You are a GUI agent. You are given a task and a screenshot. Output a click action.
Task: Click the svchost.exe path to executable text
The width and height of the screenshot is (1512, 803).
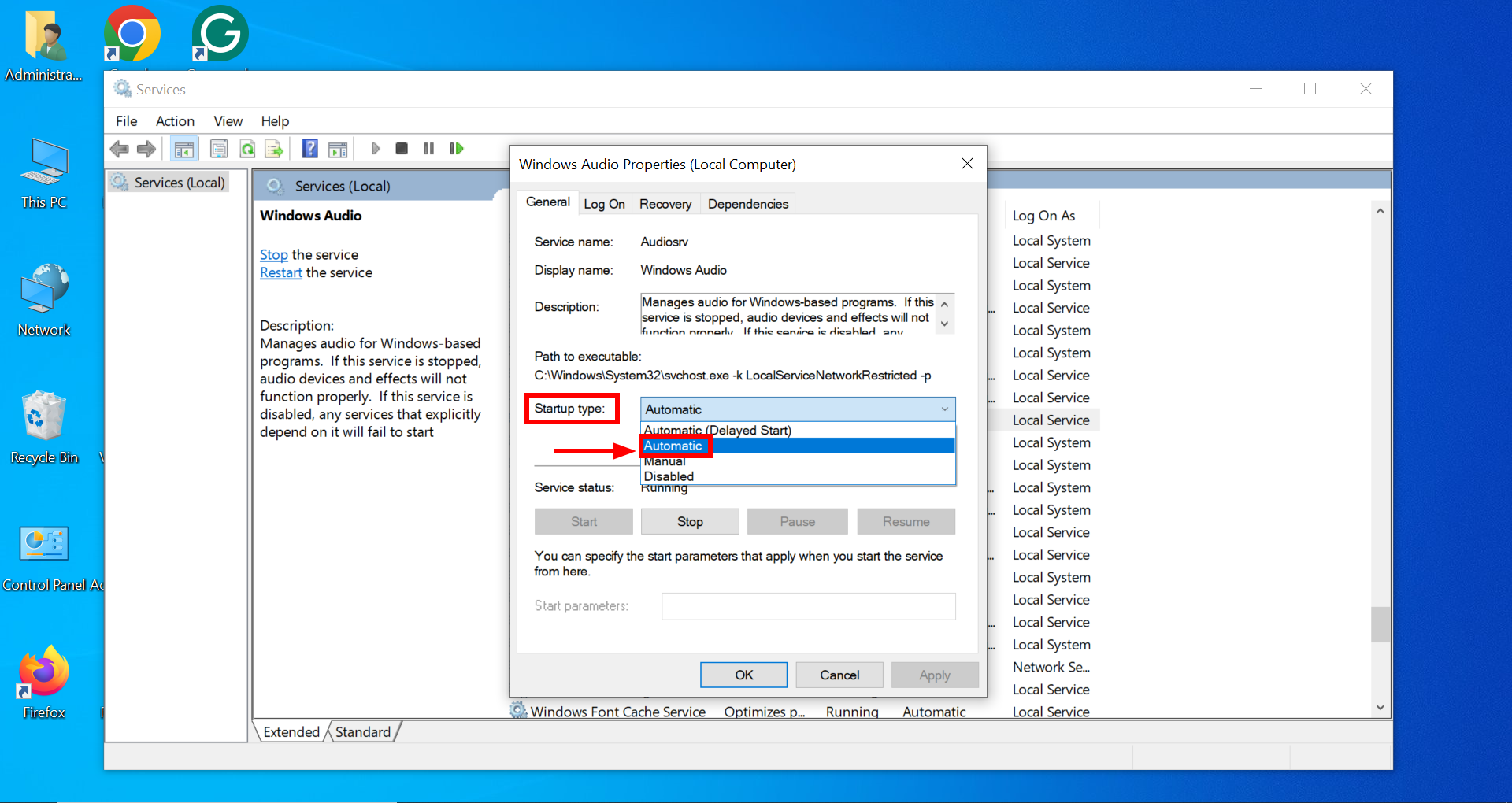click(x=732, y=376)
